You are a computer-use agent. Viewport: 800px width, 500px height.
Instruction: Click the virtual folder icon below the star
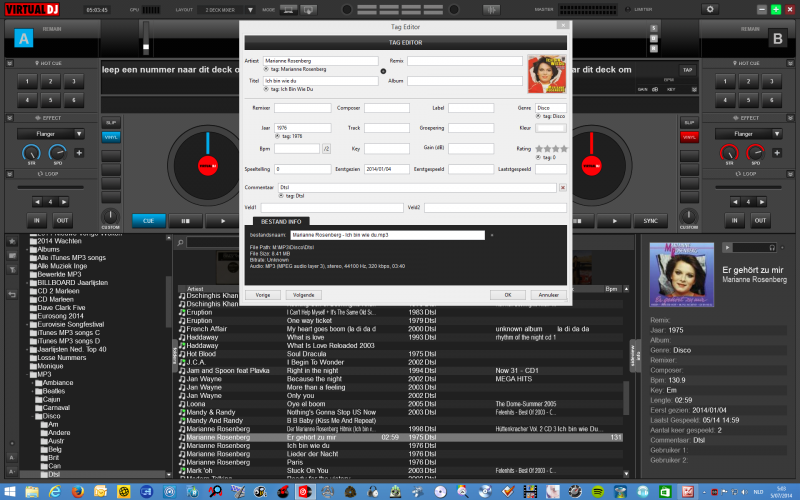click(12, 256)
